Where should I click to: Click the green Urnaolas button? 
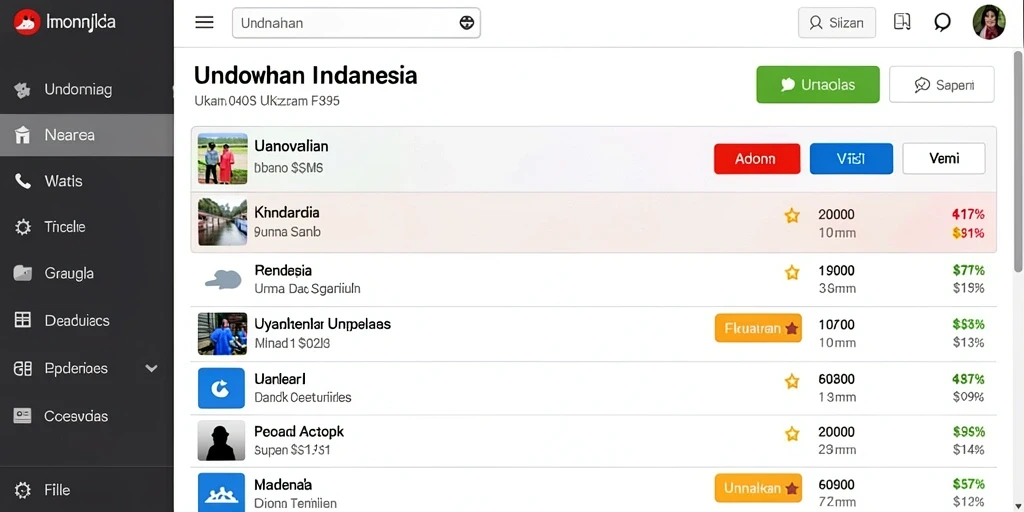(818, 84)
